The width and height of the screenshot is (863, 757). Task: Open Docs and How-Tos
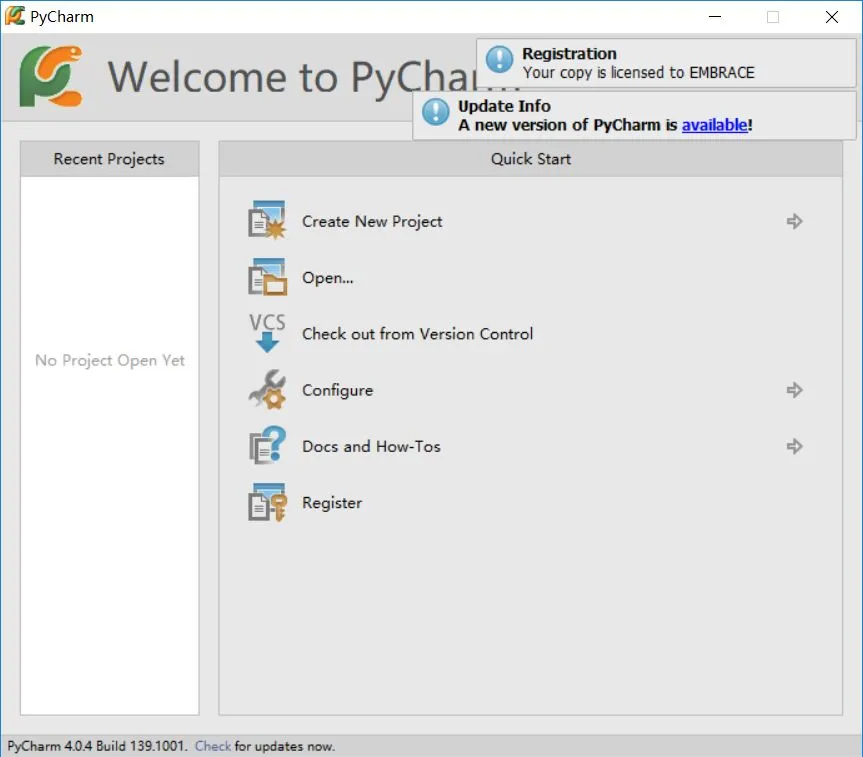[372, 446]
